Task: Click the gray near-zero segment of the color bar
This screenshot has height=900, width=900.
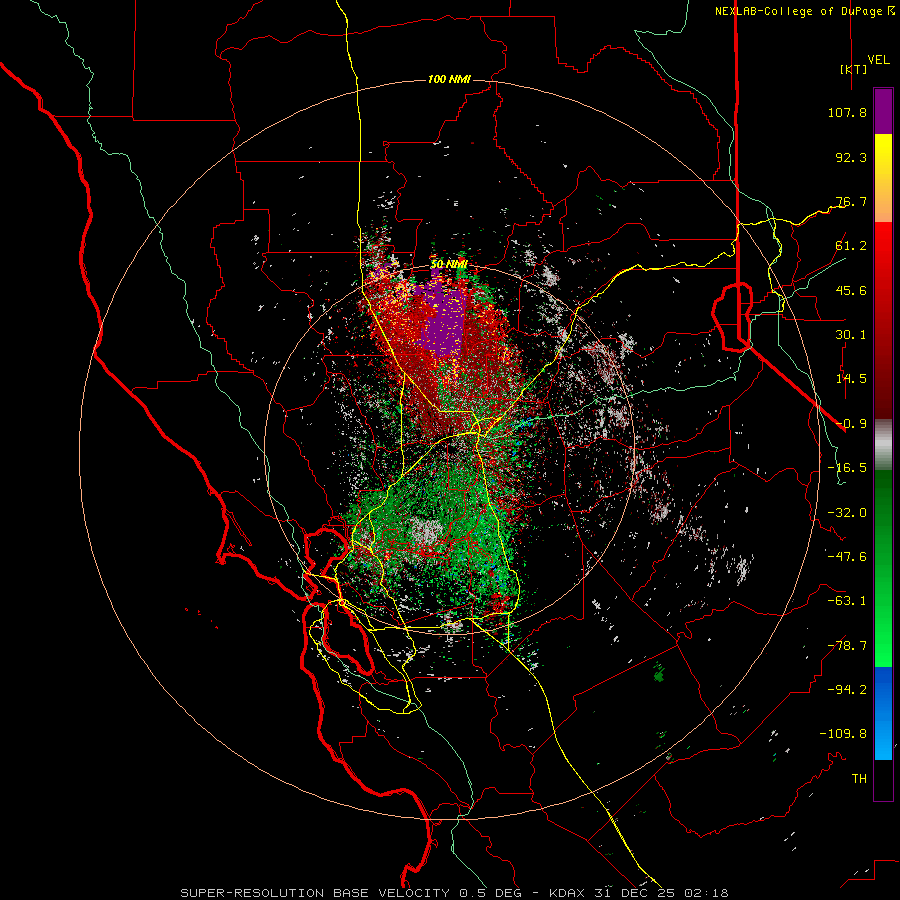Action: 883,445
